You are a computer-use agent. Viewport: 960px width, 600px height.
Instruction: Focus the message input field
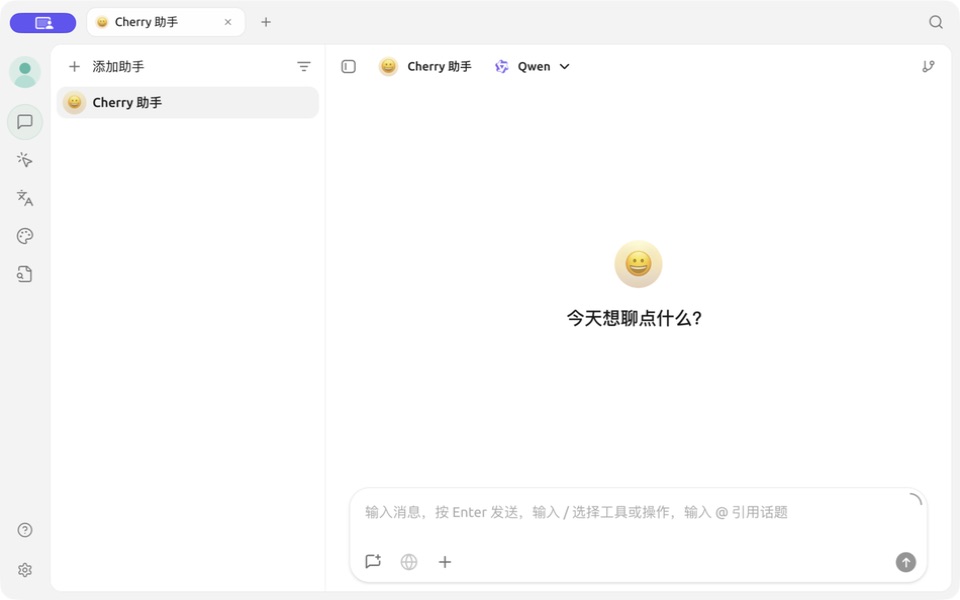(637, 512)
